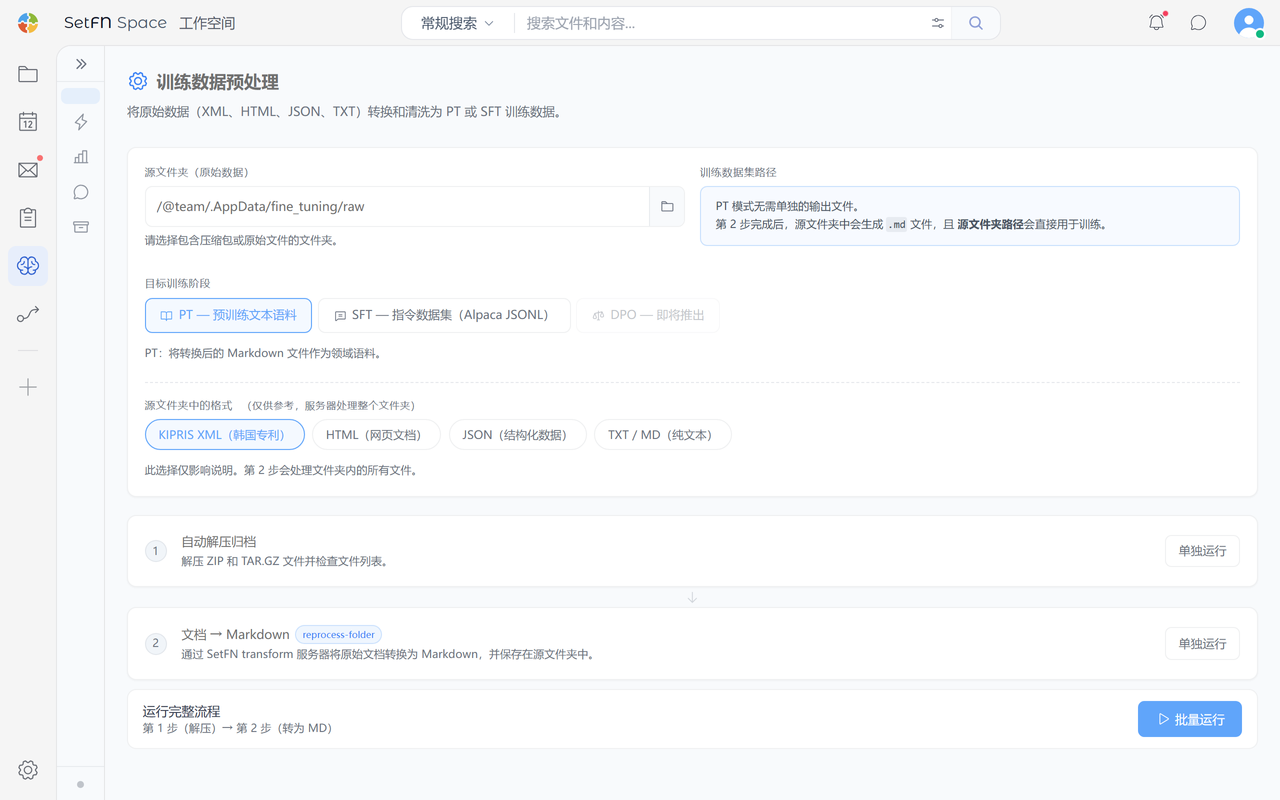The image size is (1280, 800).
Task: Select PT — 预训练文本语料 stage
Action: click(x=228, y=315)
